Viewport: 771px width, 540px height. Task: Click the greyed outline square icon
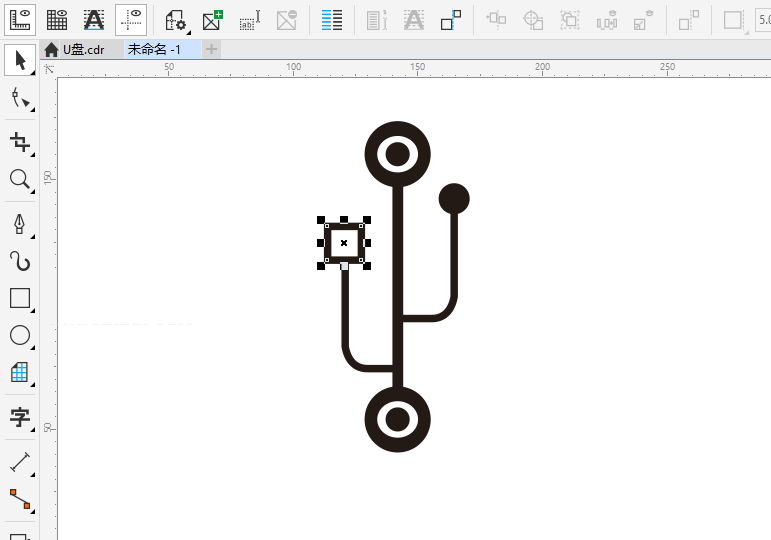tap(733, 21)
